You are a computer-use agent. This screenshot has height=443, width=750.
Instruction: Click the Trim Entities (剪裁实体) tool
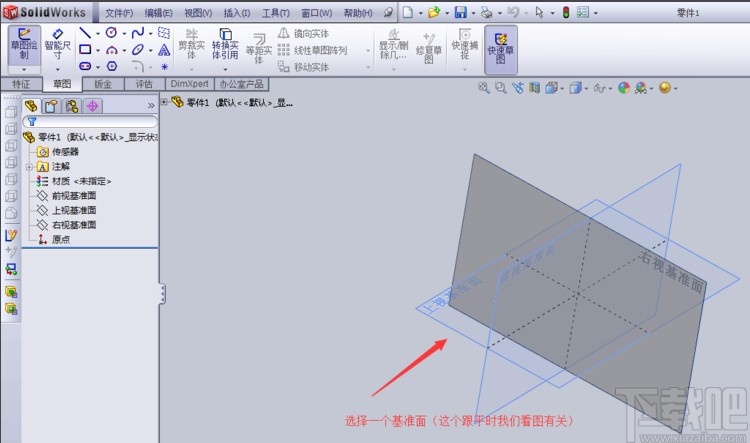[191, 44]
